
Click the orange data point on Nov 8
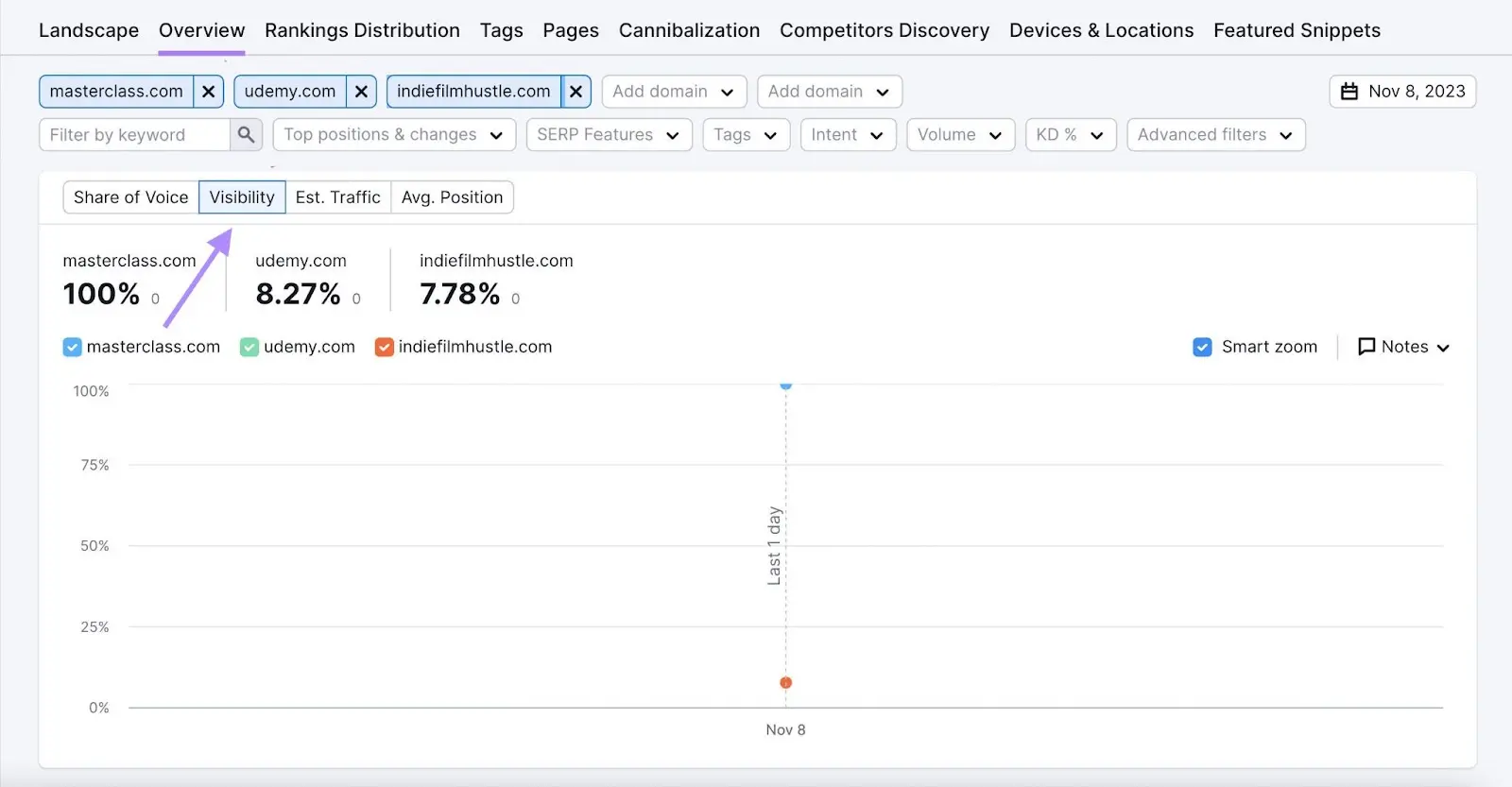785,682
